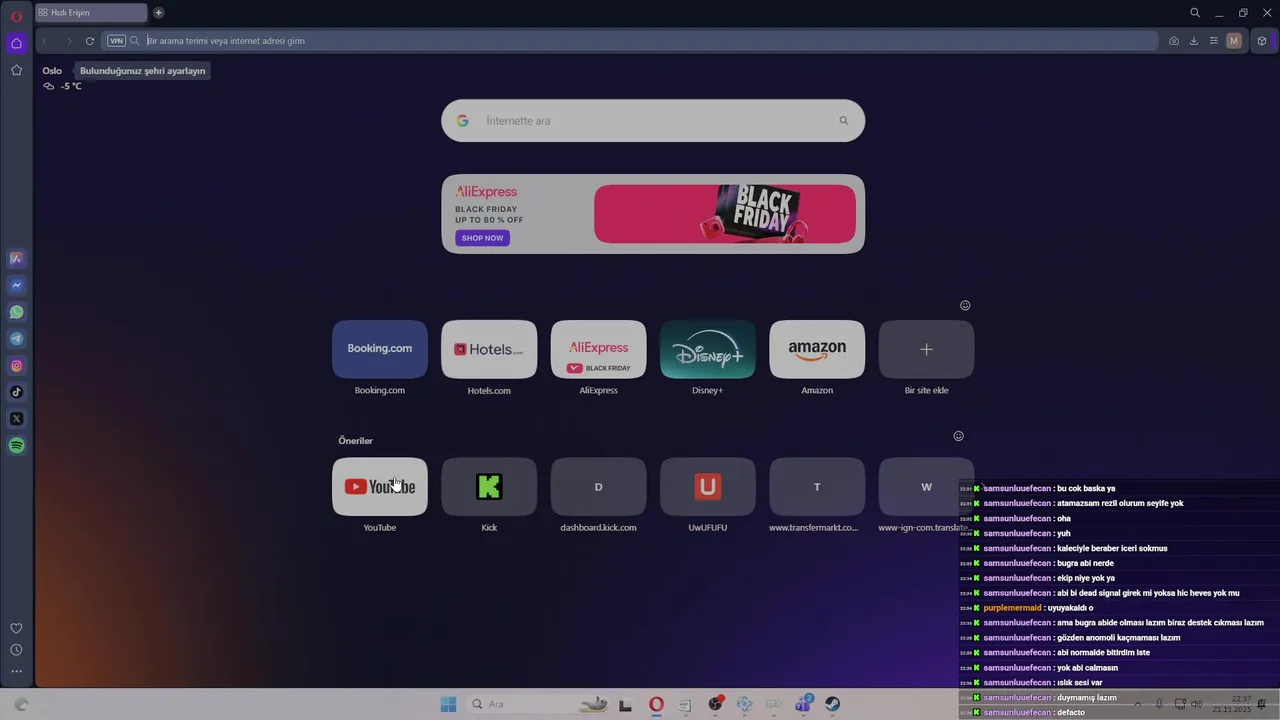1280x720 pixels.
Task: Open the three-dot sidebar setup menu
Action: click(16, 672)
